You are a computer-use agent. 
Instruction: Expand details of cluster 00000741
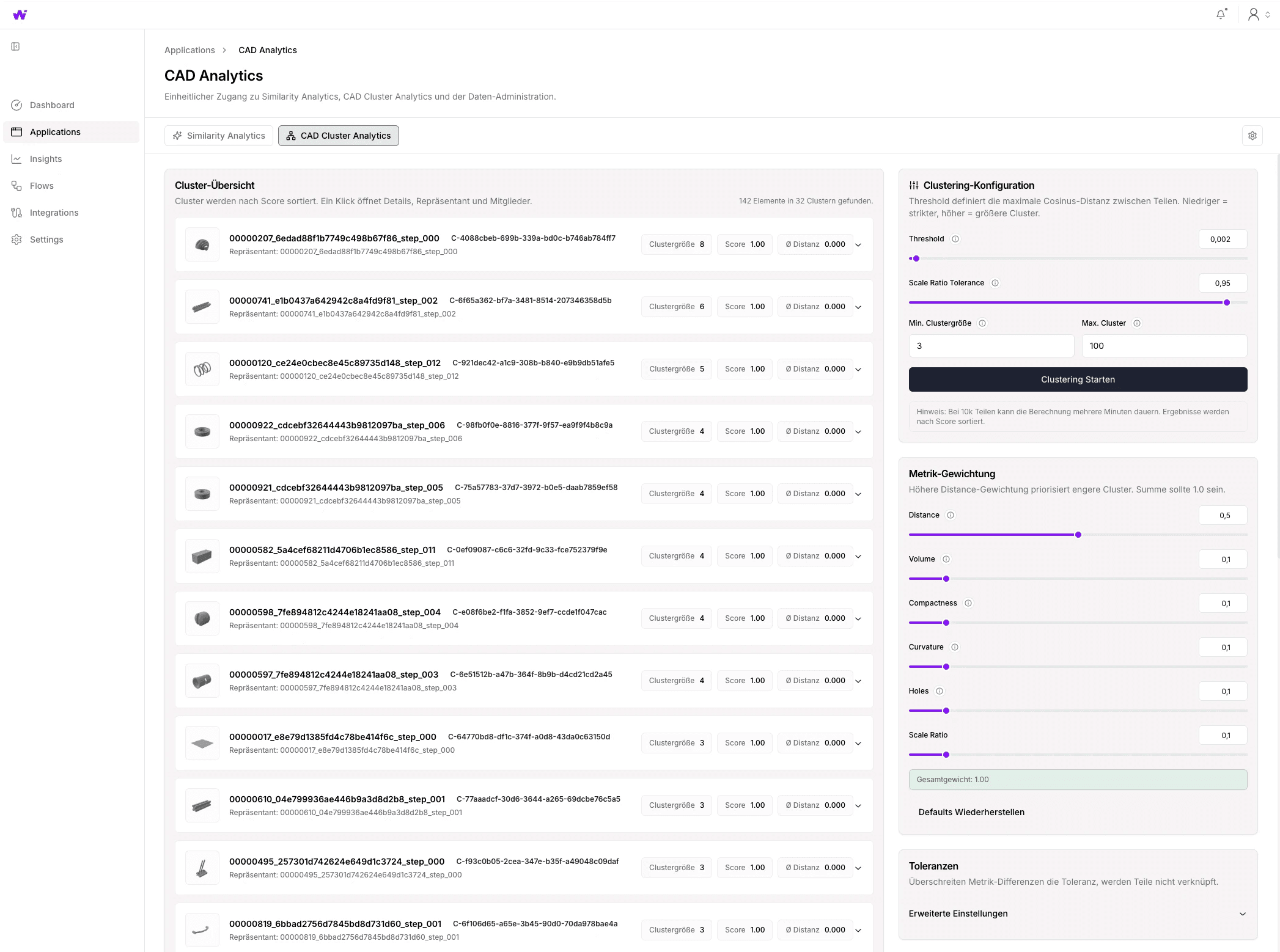[858, 307]
